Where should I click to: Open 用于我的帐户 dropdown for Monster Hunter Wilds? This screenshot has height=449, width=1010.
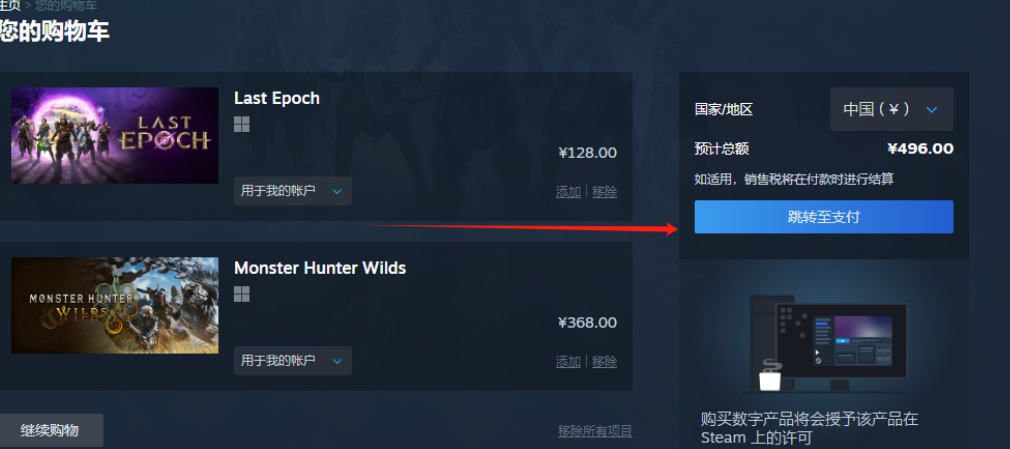click(x=292, y=361)
